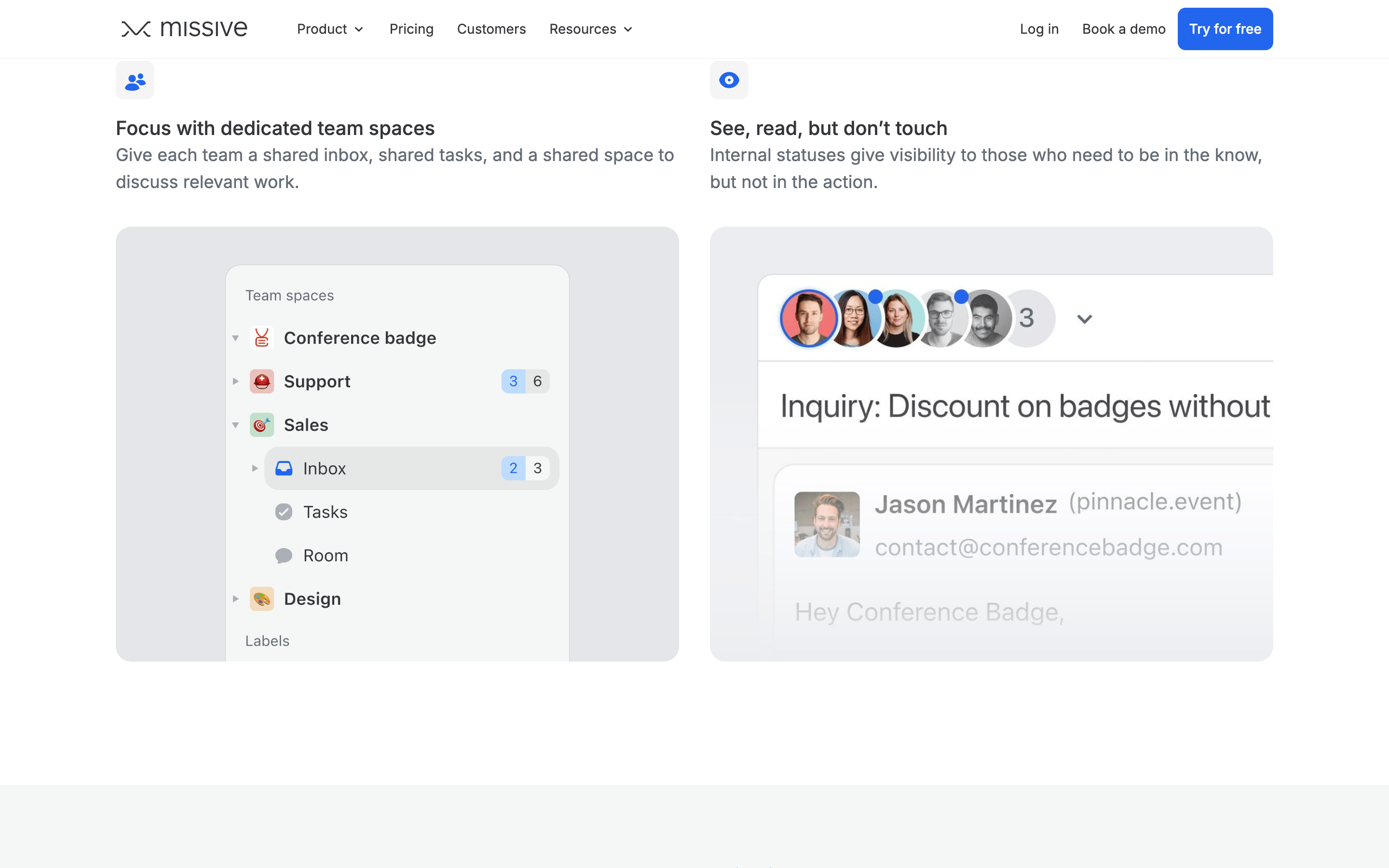Click the Conference badge lanyard icon
1389x868 pixels.
coord(262,338)
